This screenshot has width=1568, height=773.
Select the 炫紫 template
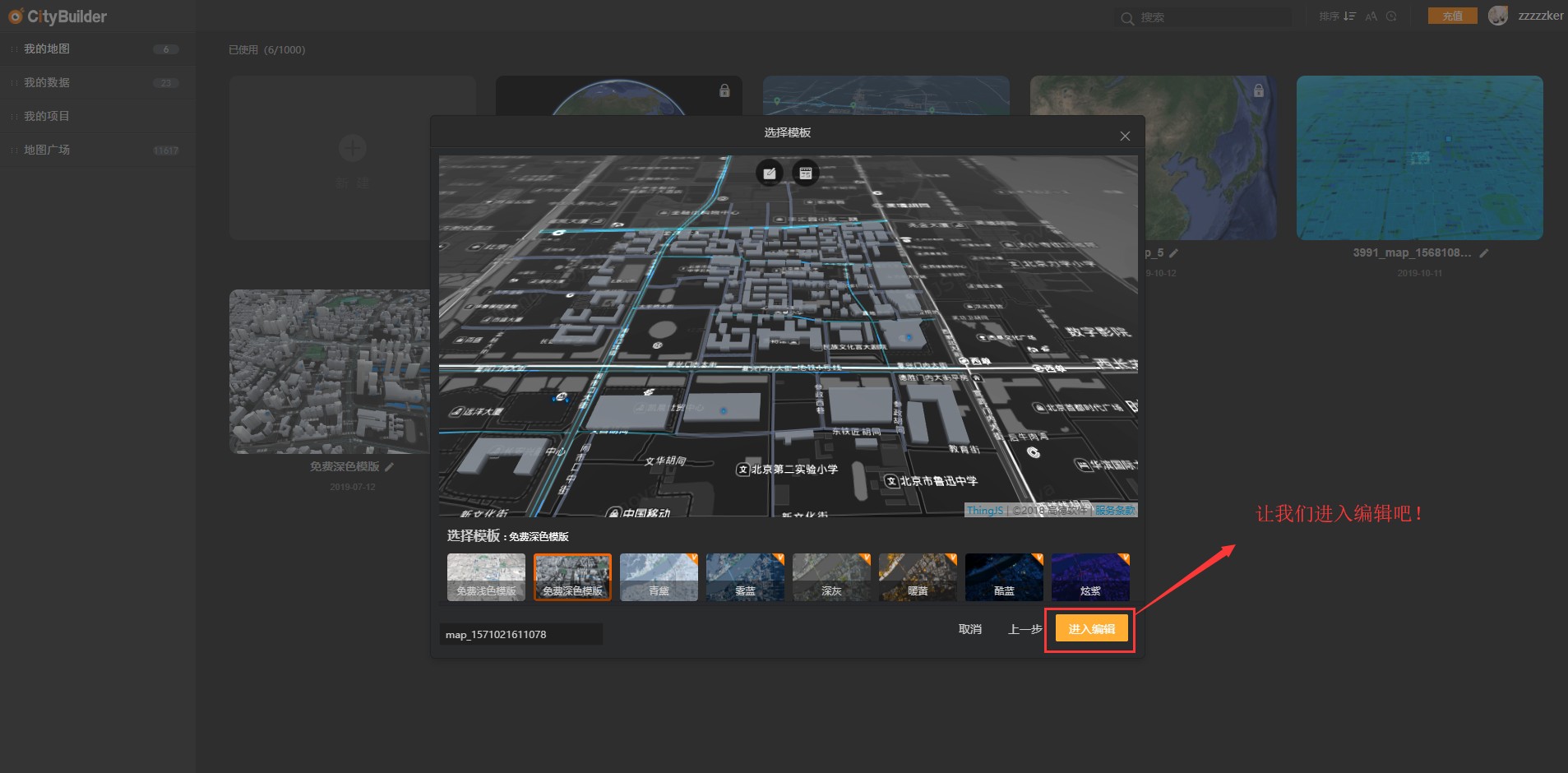(1090, 577)
